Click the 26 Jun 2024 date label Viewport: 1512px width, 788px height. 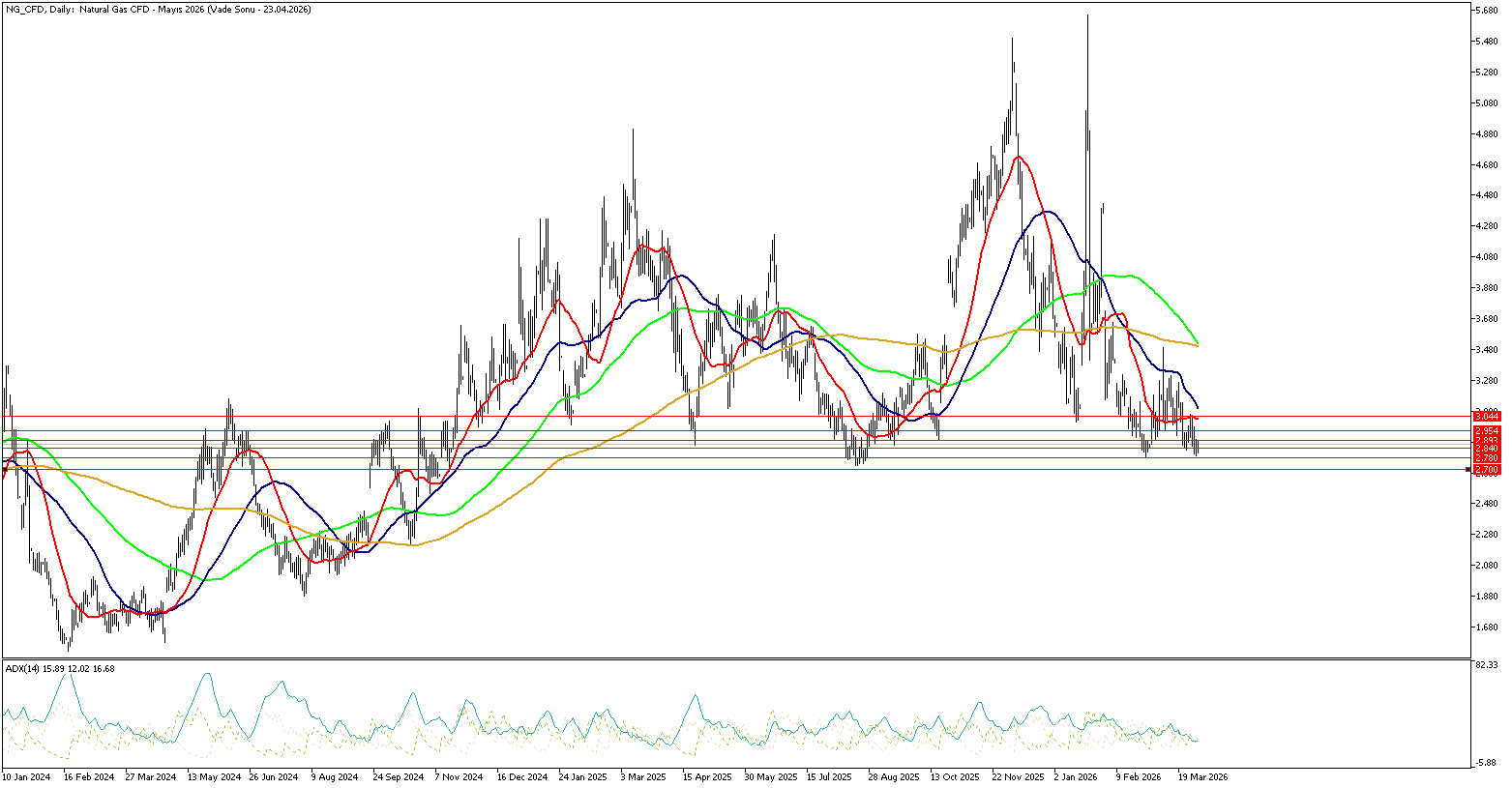273,776
